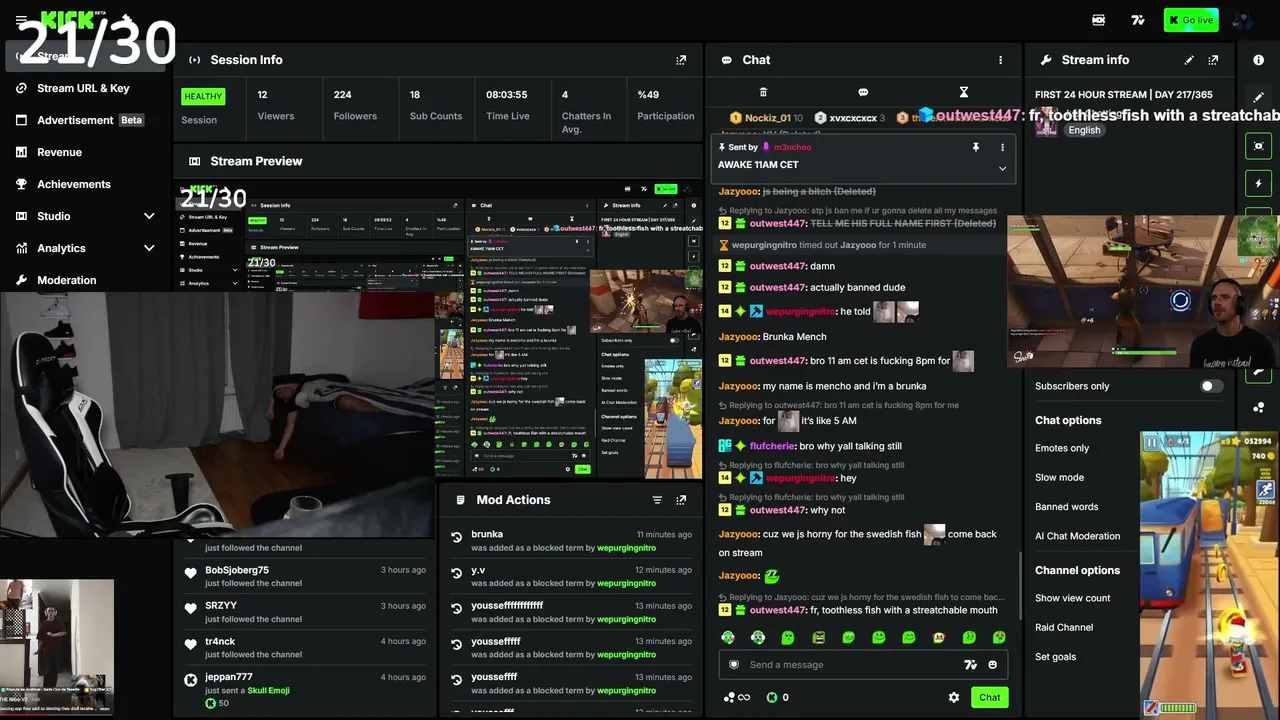Click the info icon in right rail

tap(1258, 60)
